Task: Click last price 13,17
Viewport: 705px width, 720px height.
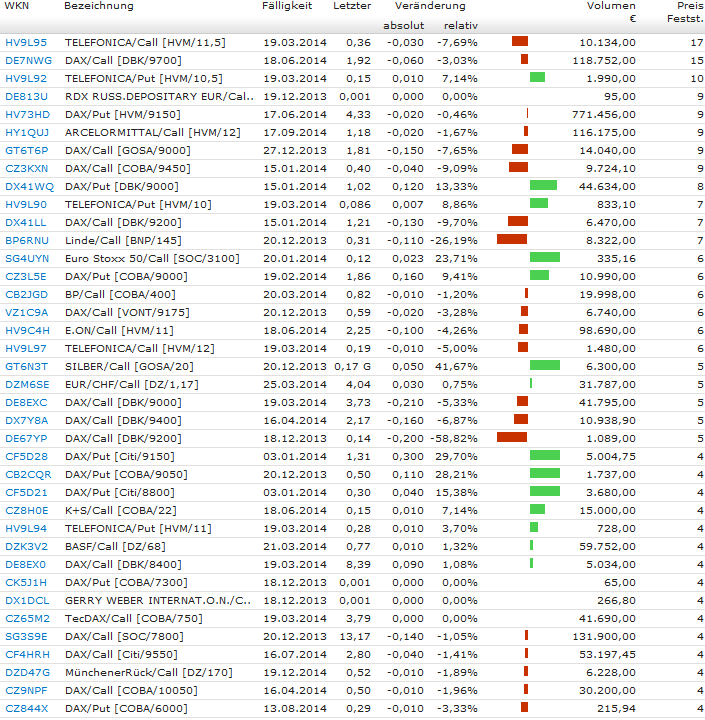Action: (x=355, y=636)
